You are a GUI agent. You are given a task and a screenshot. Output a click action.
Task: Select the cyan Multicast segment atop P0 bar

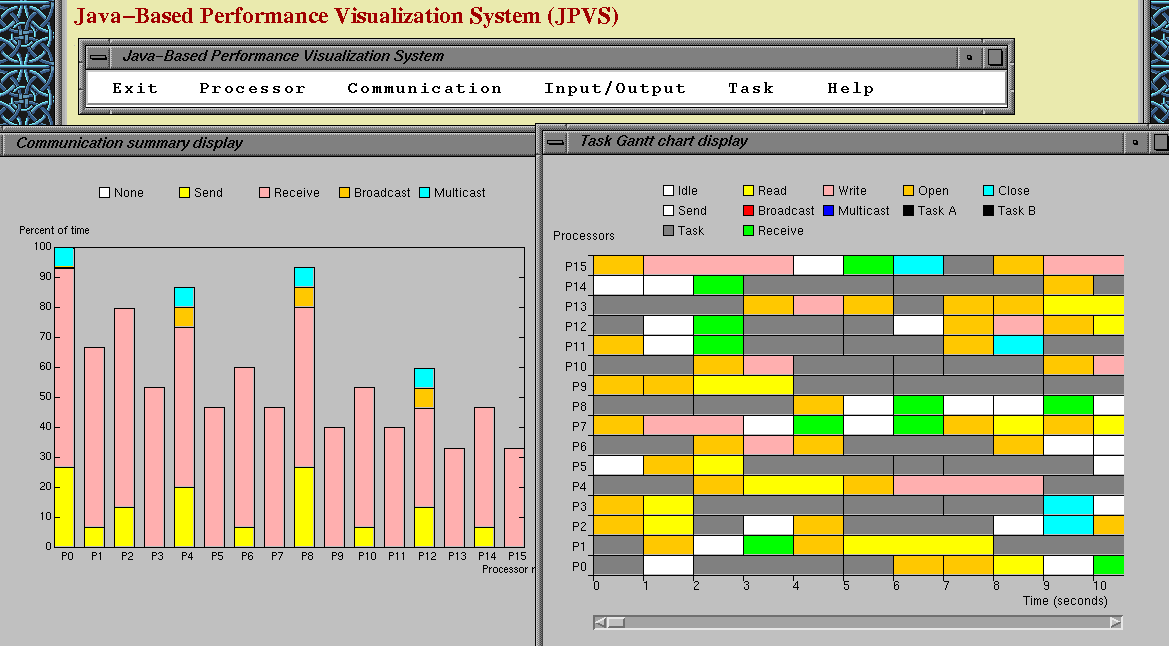tap(65, 257)
